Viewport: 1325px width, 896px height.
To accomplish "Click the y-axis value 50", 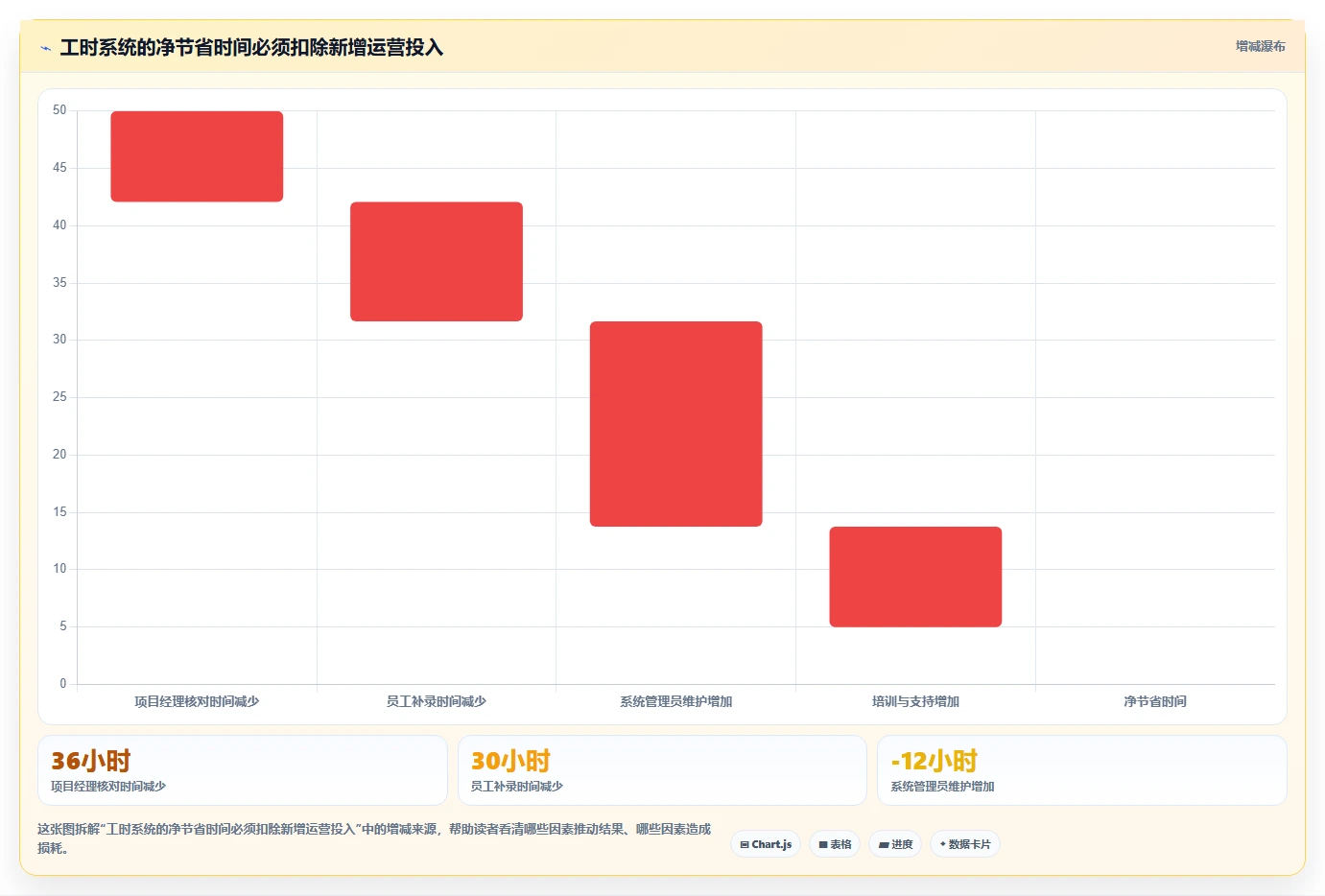I will click(x=59, y=110).
